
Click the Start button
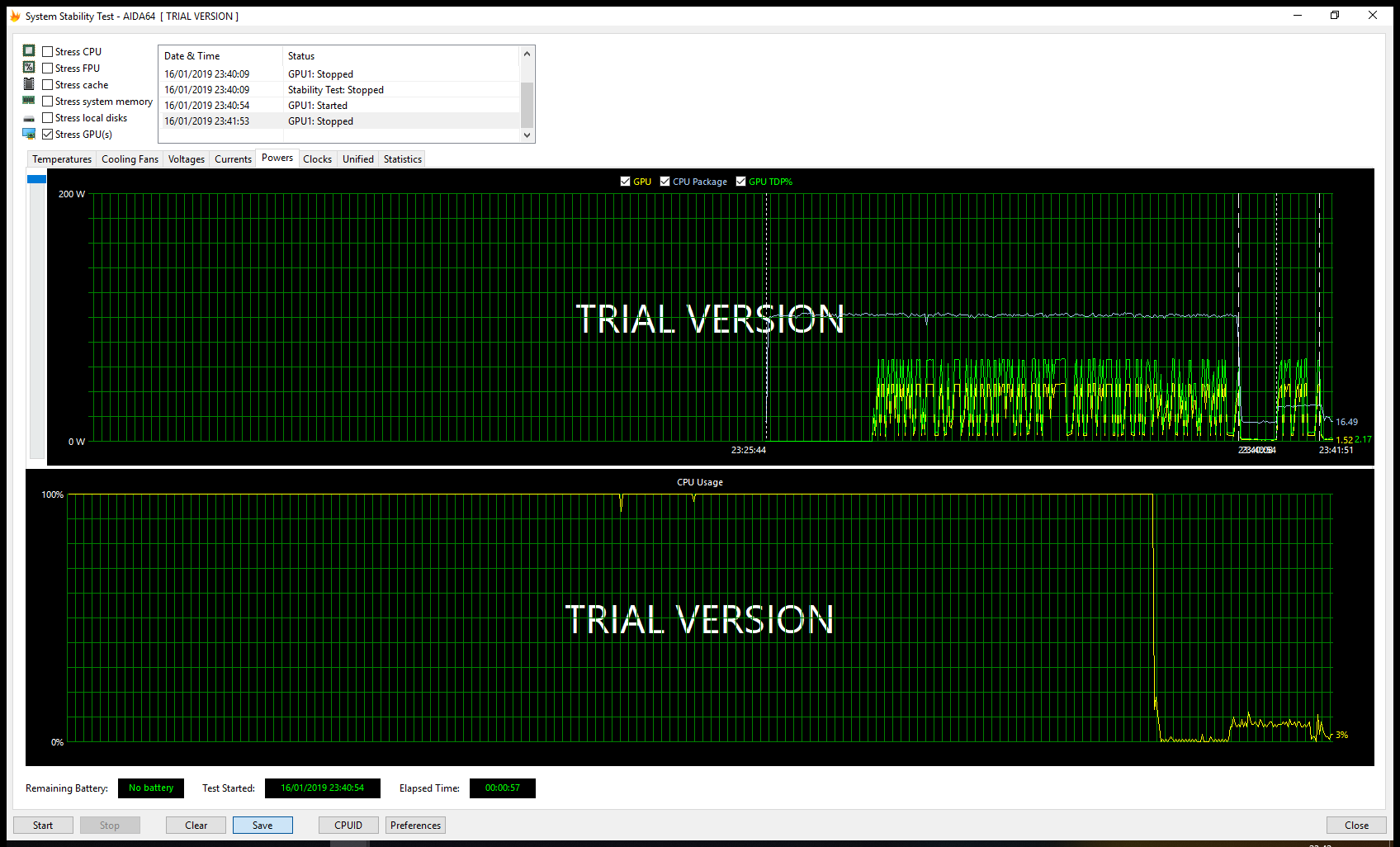43,825
